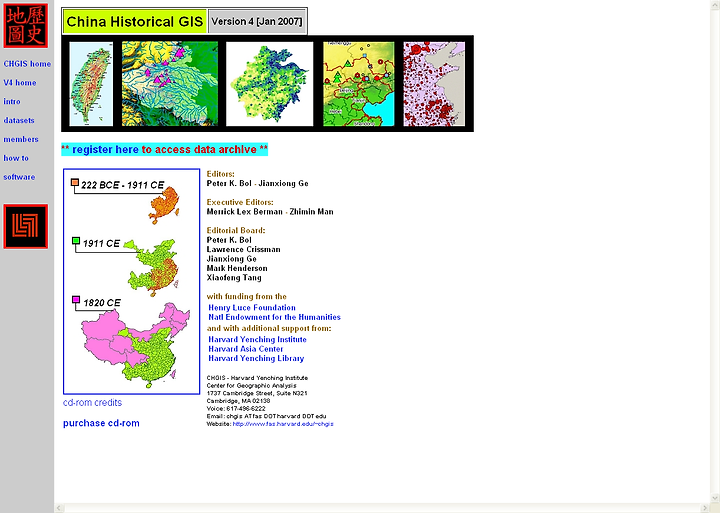Click the red circles density map thumbnail
Viewport: 720px width, 513px height.
[434, 84]
